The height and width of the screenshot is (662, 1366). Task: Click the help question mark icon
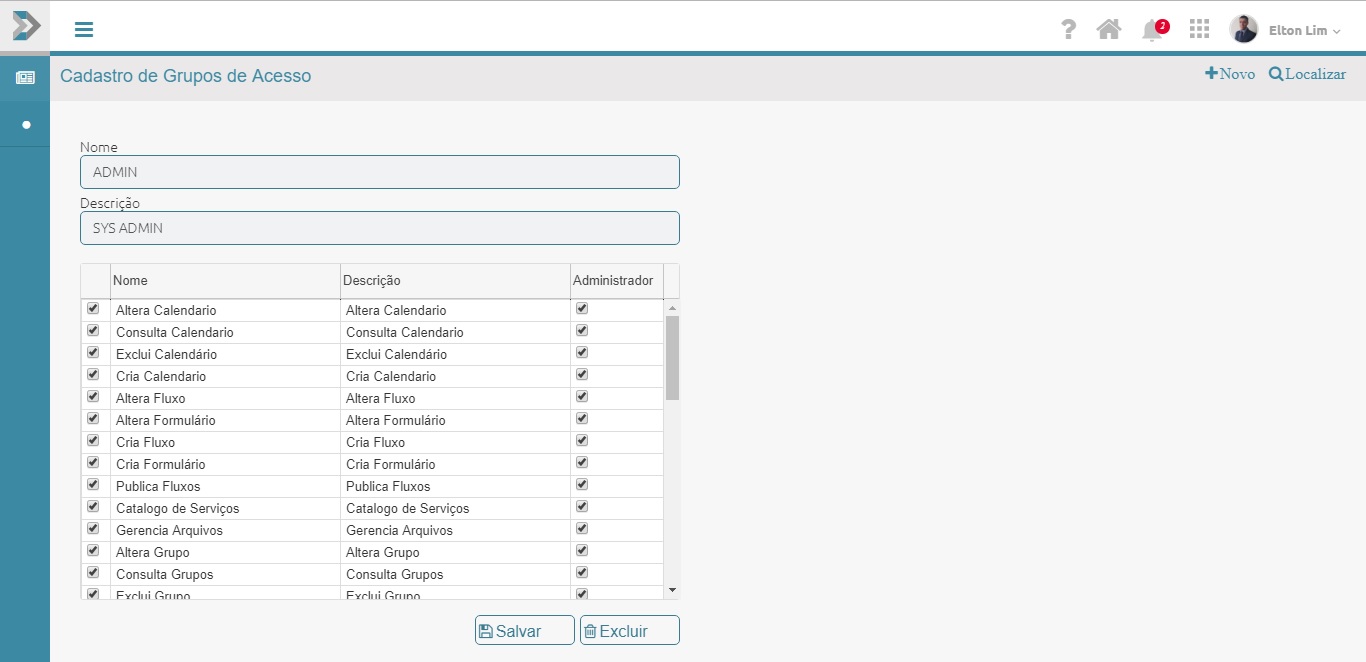(1068, 29)
